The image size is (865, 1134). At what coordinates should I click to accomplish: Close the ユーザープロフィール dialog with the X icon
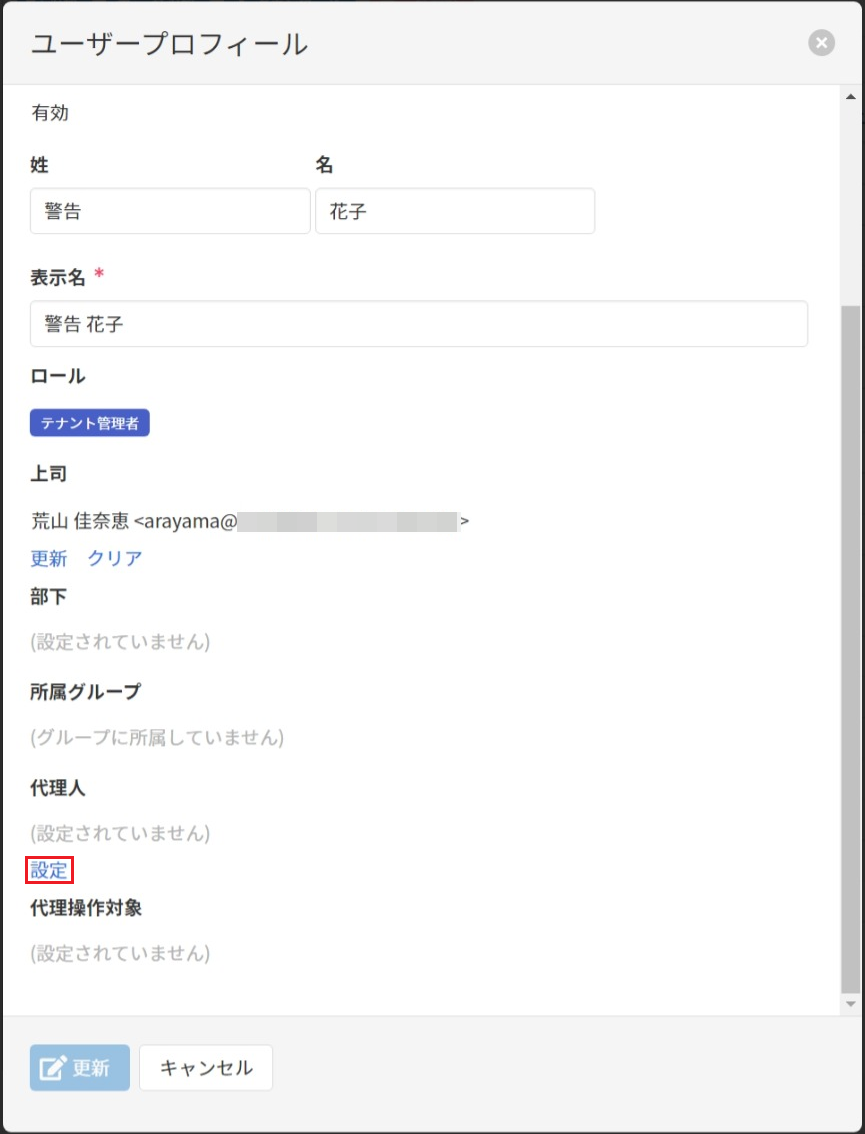coord(821,43)
